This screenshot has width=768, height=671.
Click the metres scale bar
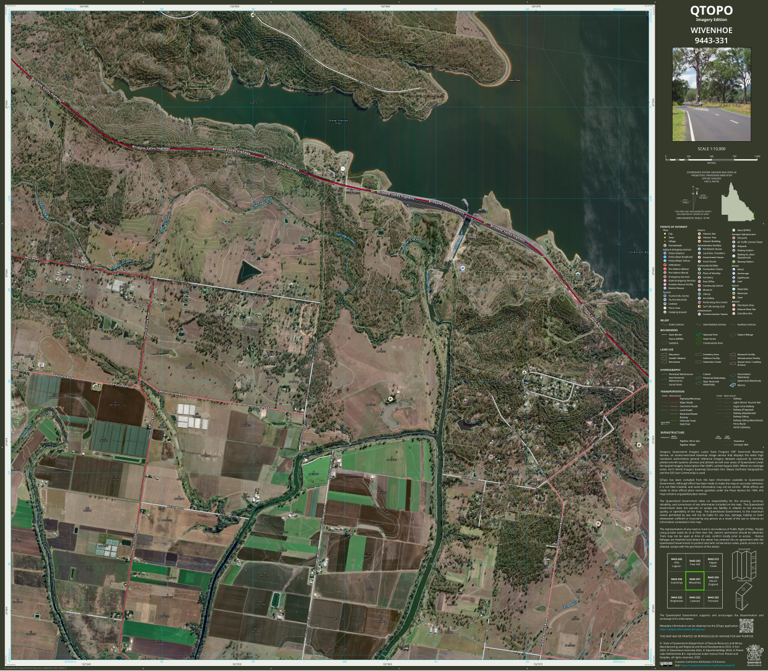point(713,159)
